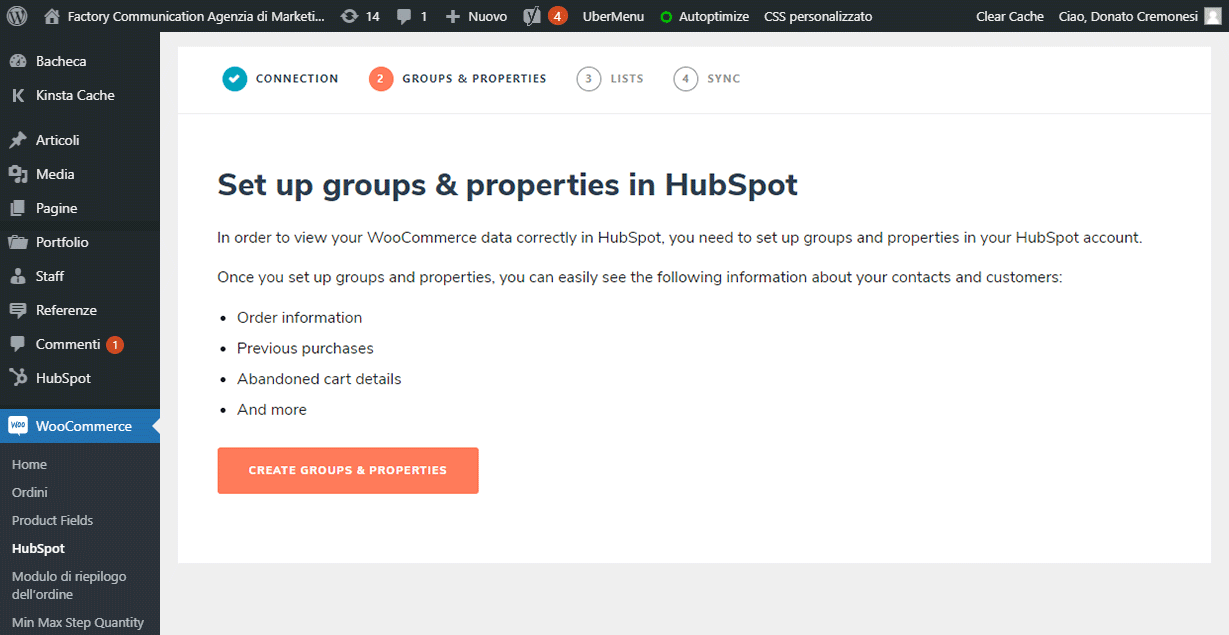Open the Product Fields submenu item
The width and height of the screenshot is (1229, 635).
tap(52, 520)
